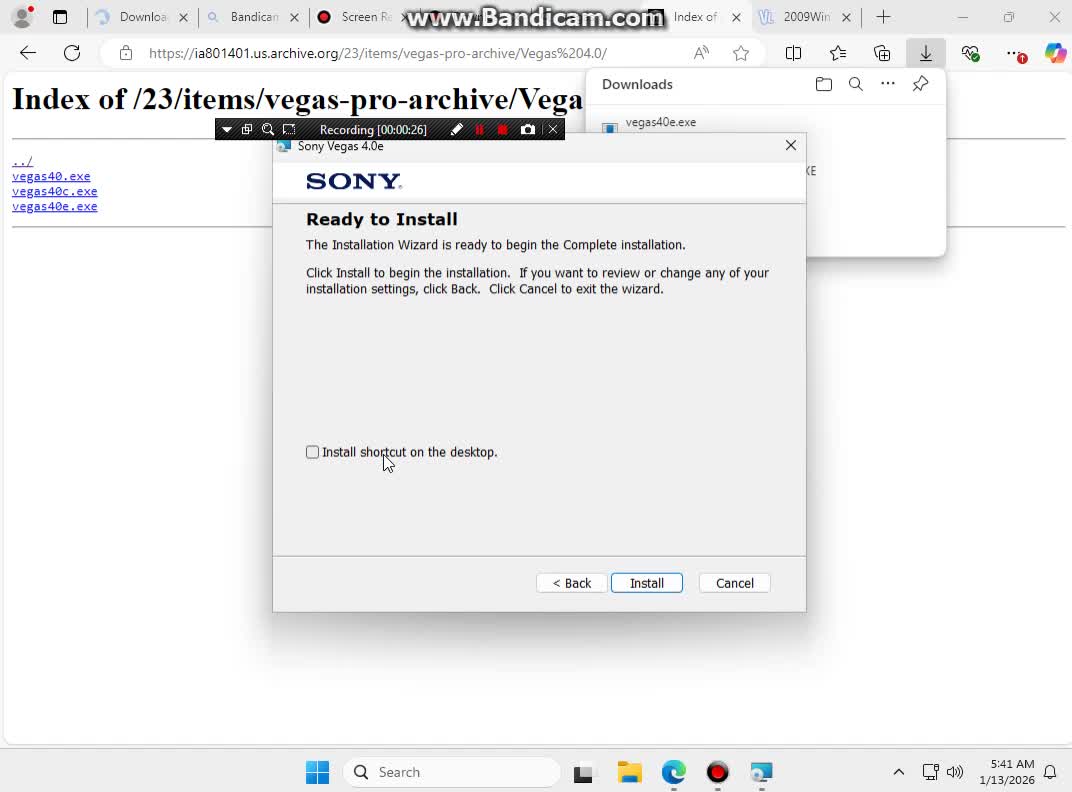Click the Bandicam magnifier search icon
Screen dimensions: 1072x792
(268, 129)
